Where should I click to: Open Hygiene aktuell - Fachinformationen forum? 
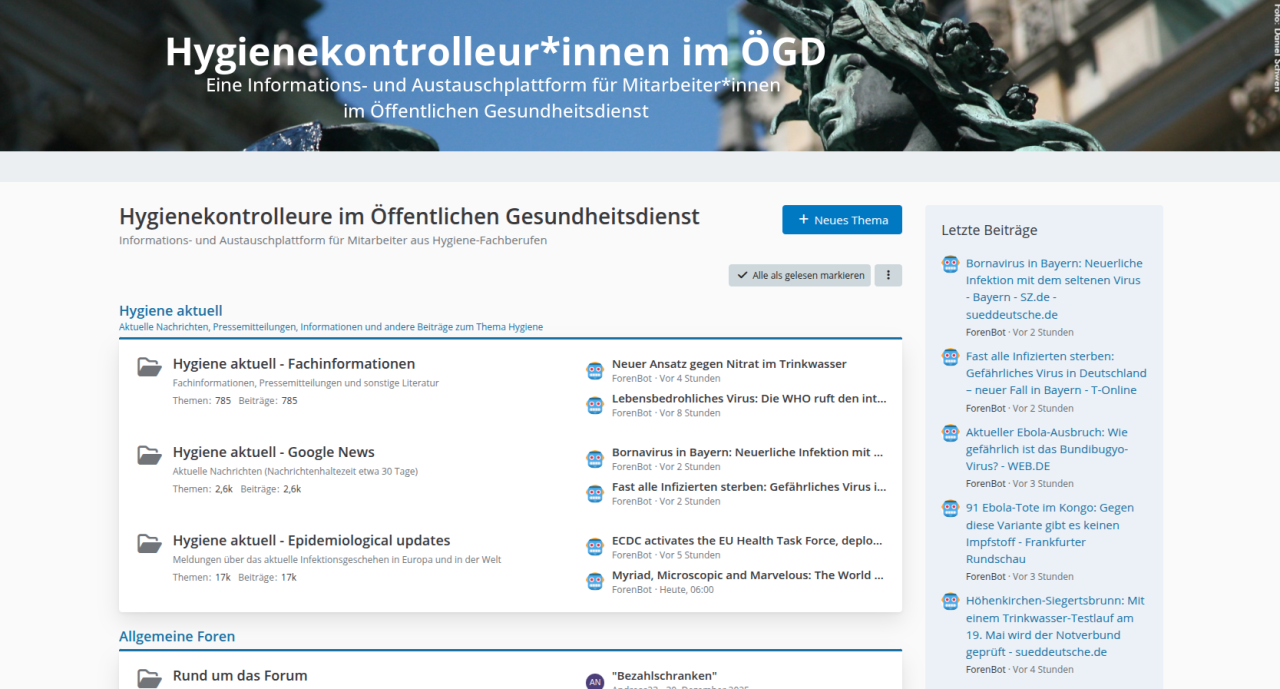point(294,364)
